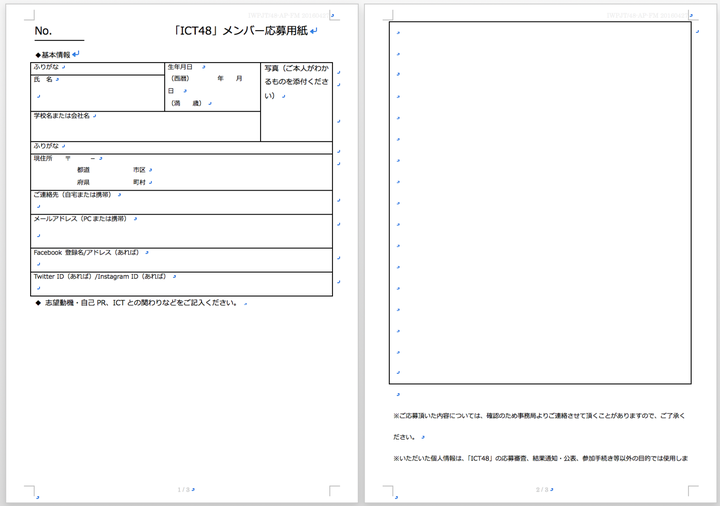Click the 「ICT48」メンバー応募用紙 title
This screenshot has height=506, width=720.
(x=243, y=31)
